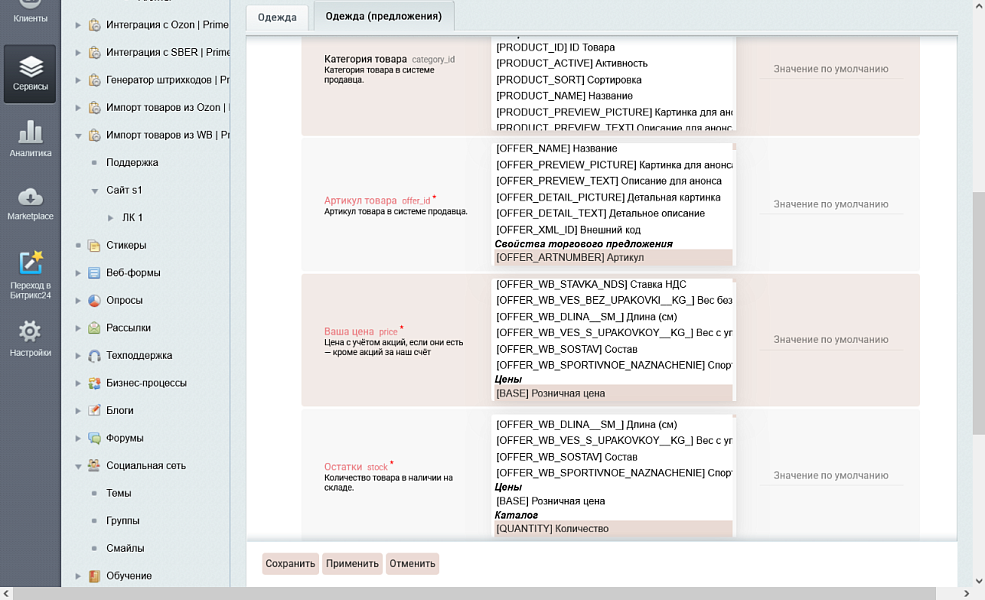Expand the Генератор штрихкодов tree node
The height and width of the screenshot is (600, 985).
(x=78, y=80)
